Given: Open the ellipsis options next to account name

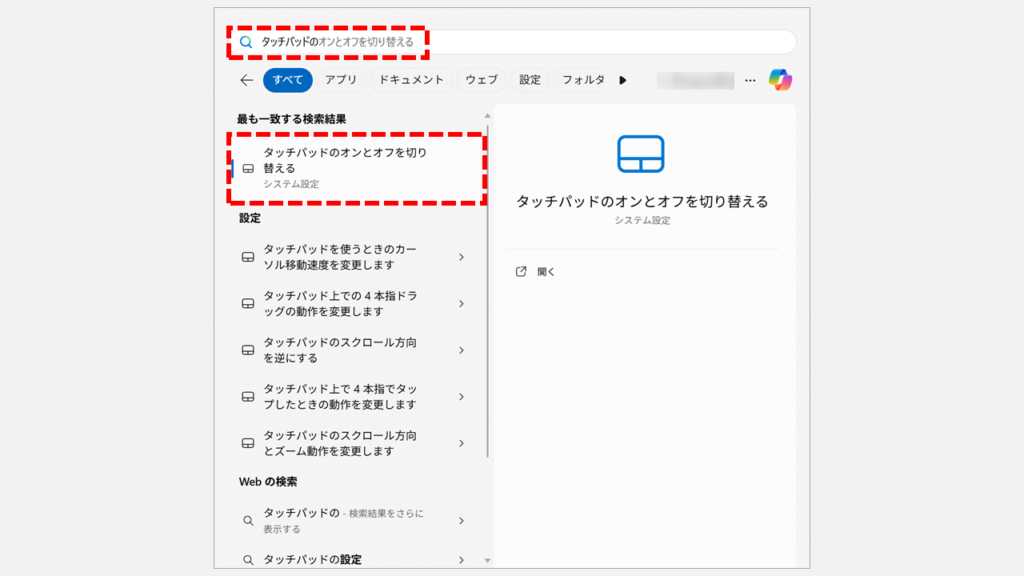Looking at the screenshot, I should click(x=750, y=80).
